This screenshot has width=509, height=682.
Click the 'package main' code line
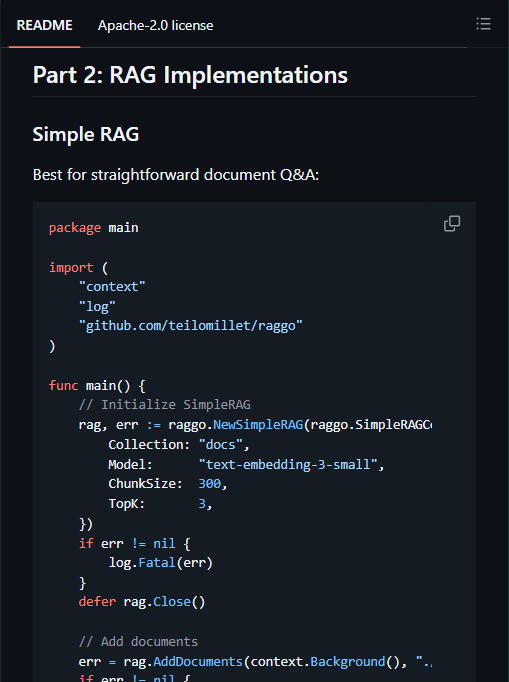coord(94,228)
